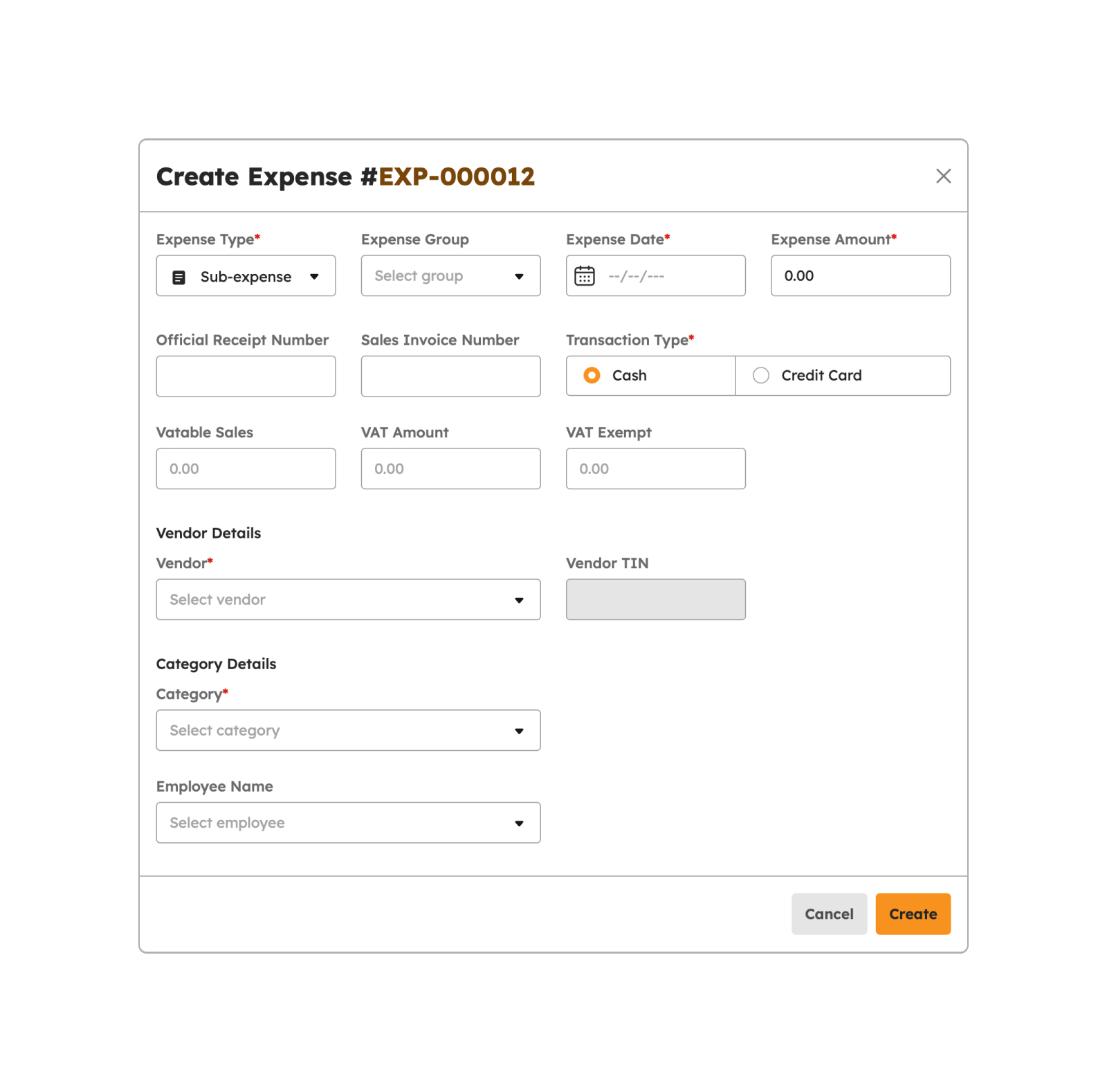Click the Official Receipt Number field
The width and height of the screenshot is (1107, 1092).
click(246, 376)
